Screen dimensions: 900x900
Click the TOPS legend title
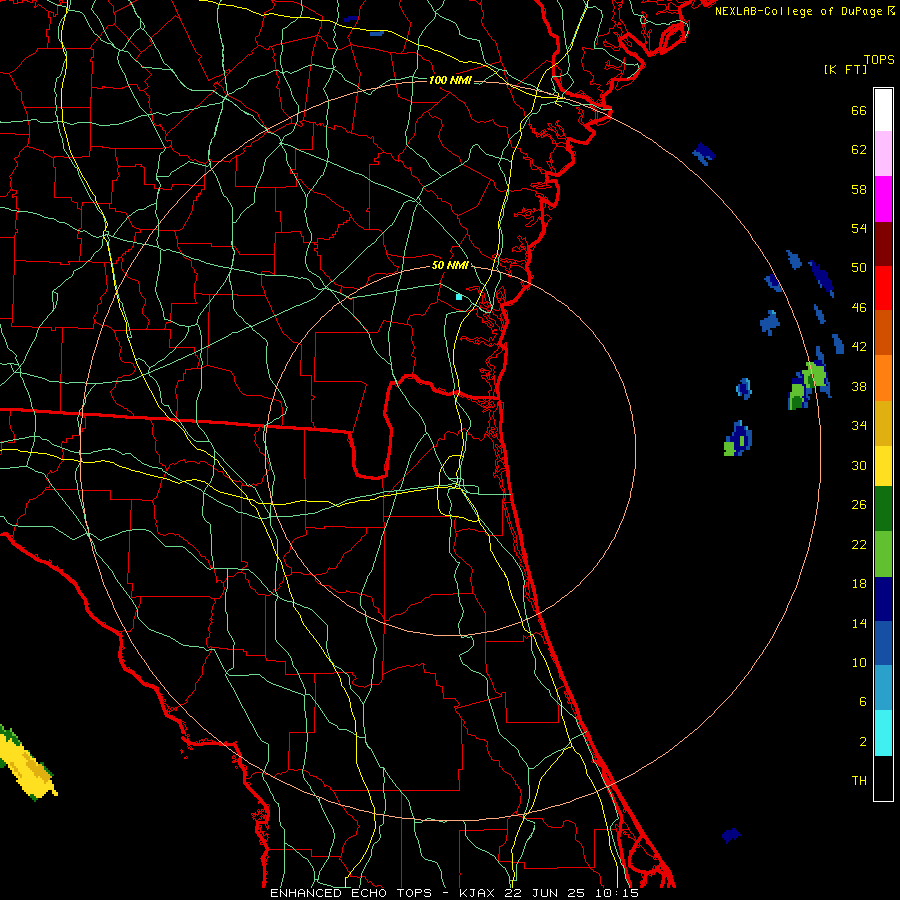click(879, 60)
